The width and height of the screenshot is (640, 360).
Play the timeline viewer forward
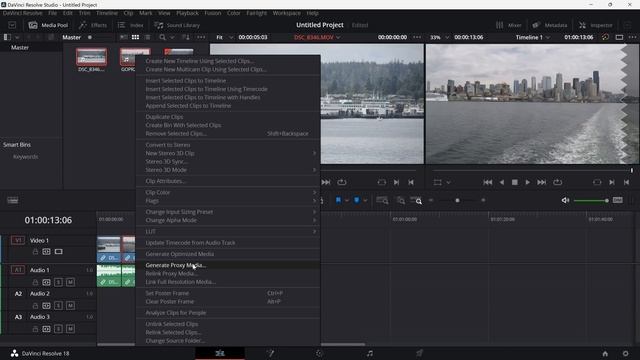coord(527,182)
